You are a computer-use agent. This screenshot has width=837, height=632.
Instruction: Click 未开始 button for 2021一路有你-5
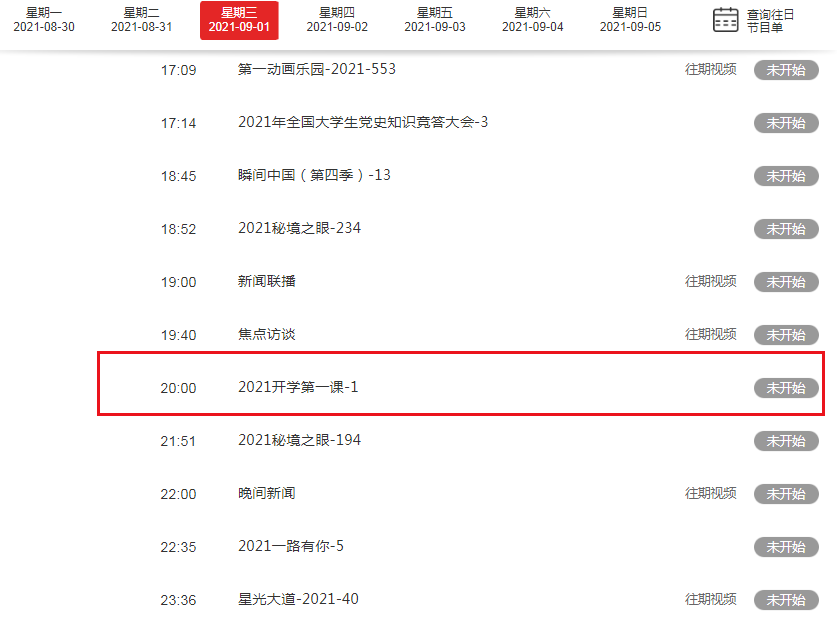point(786,547)
